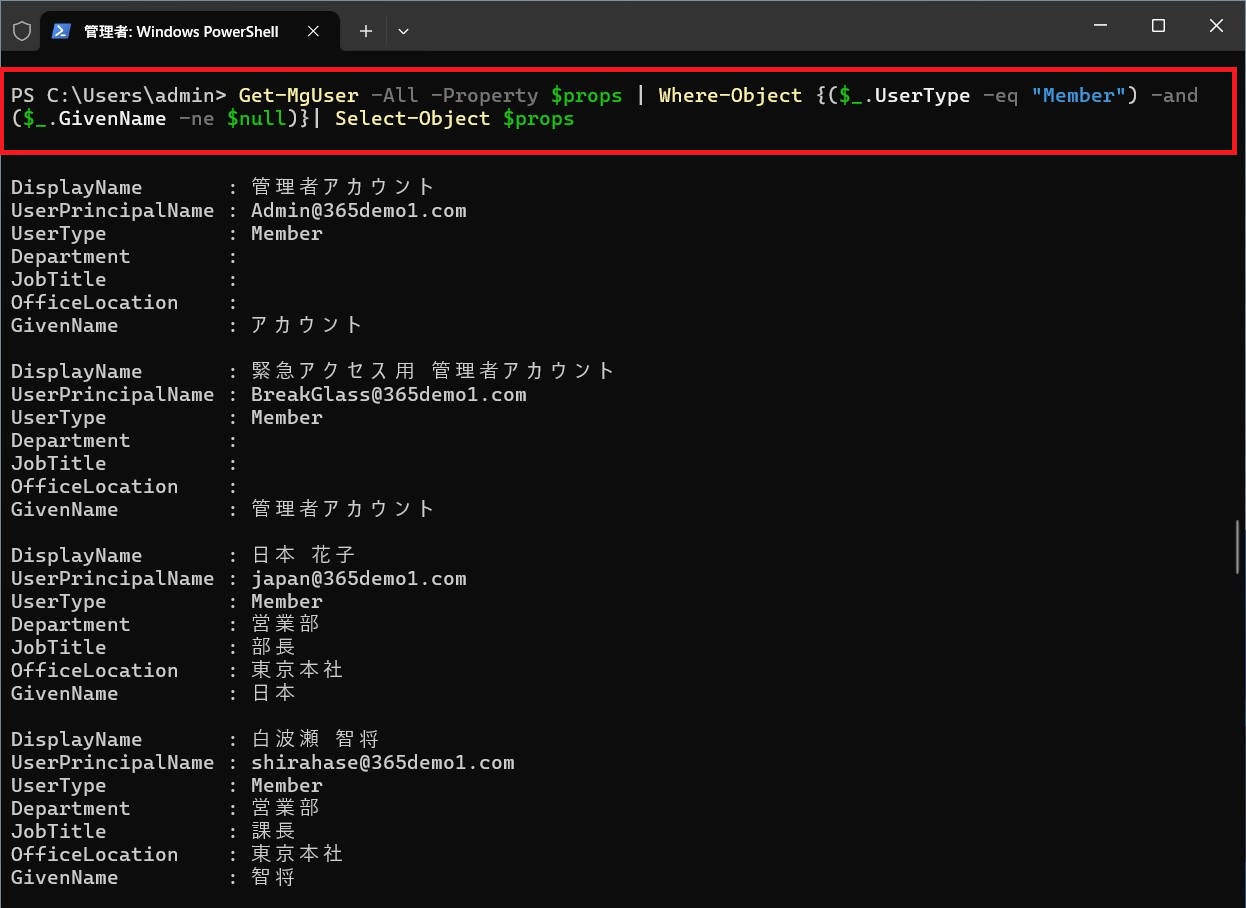This screenshot has height=908, width=1246.
Task: Maximize the terminal window
Action: point(1158,27)
